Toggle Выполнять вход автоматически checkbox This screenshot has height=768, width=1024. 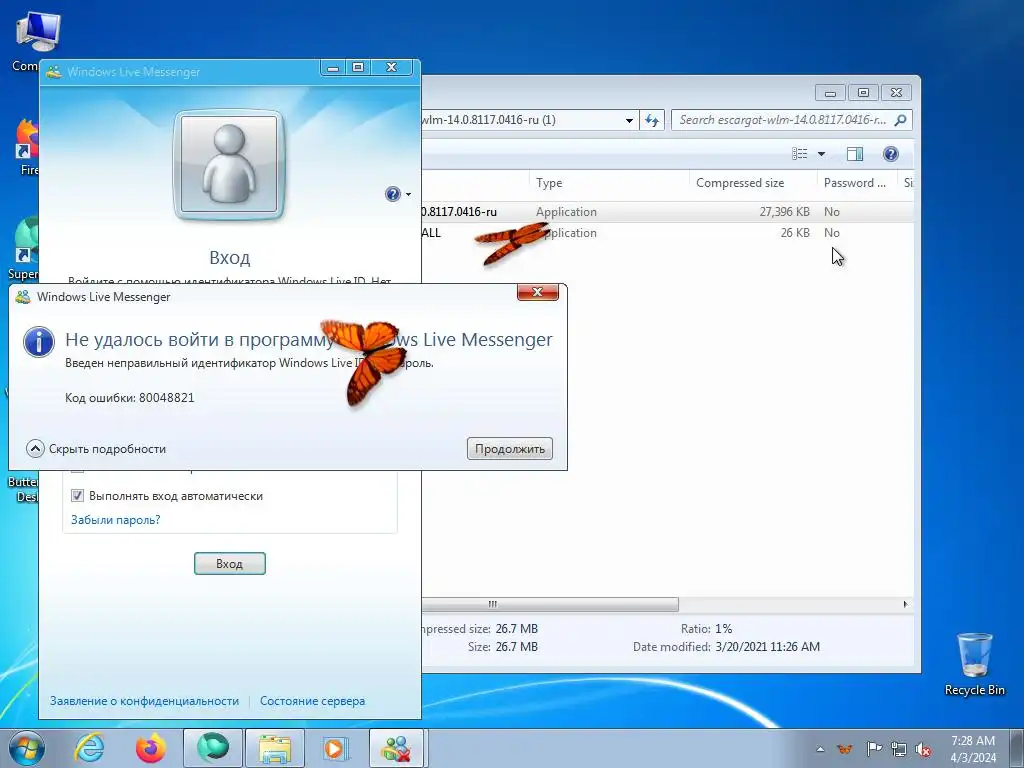tap(77, 496)
